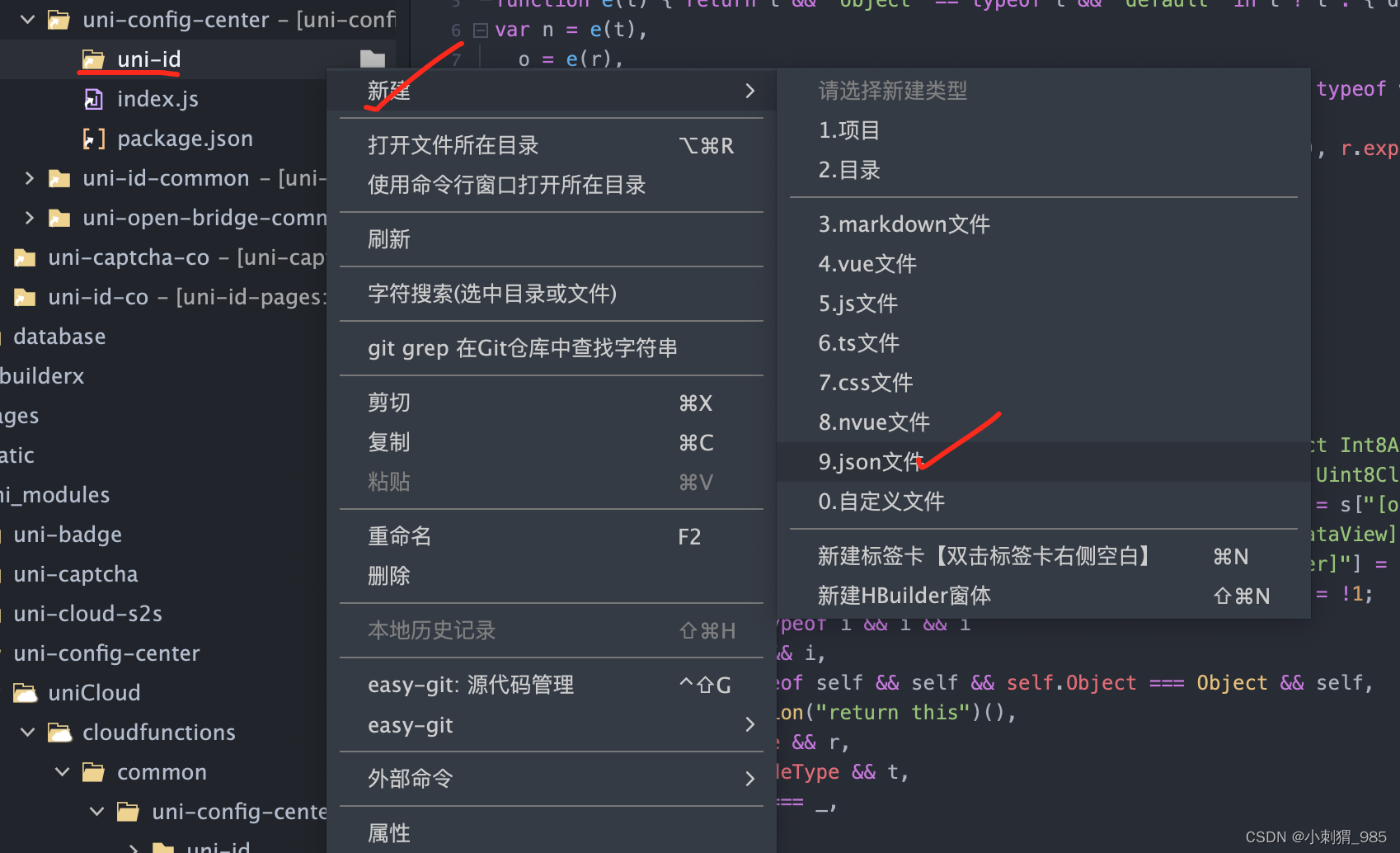Create new 1.项目
The image size is (1400, 853).
(x=1044, y=130)
